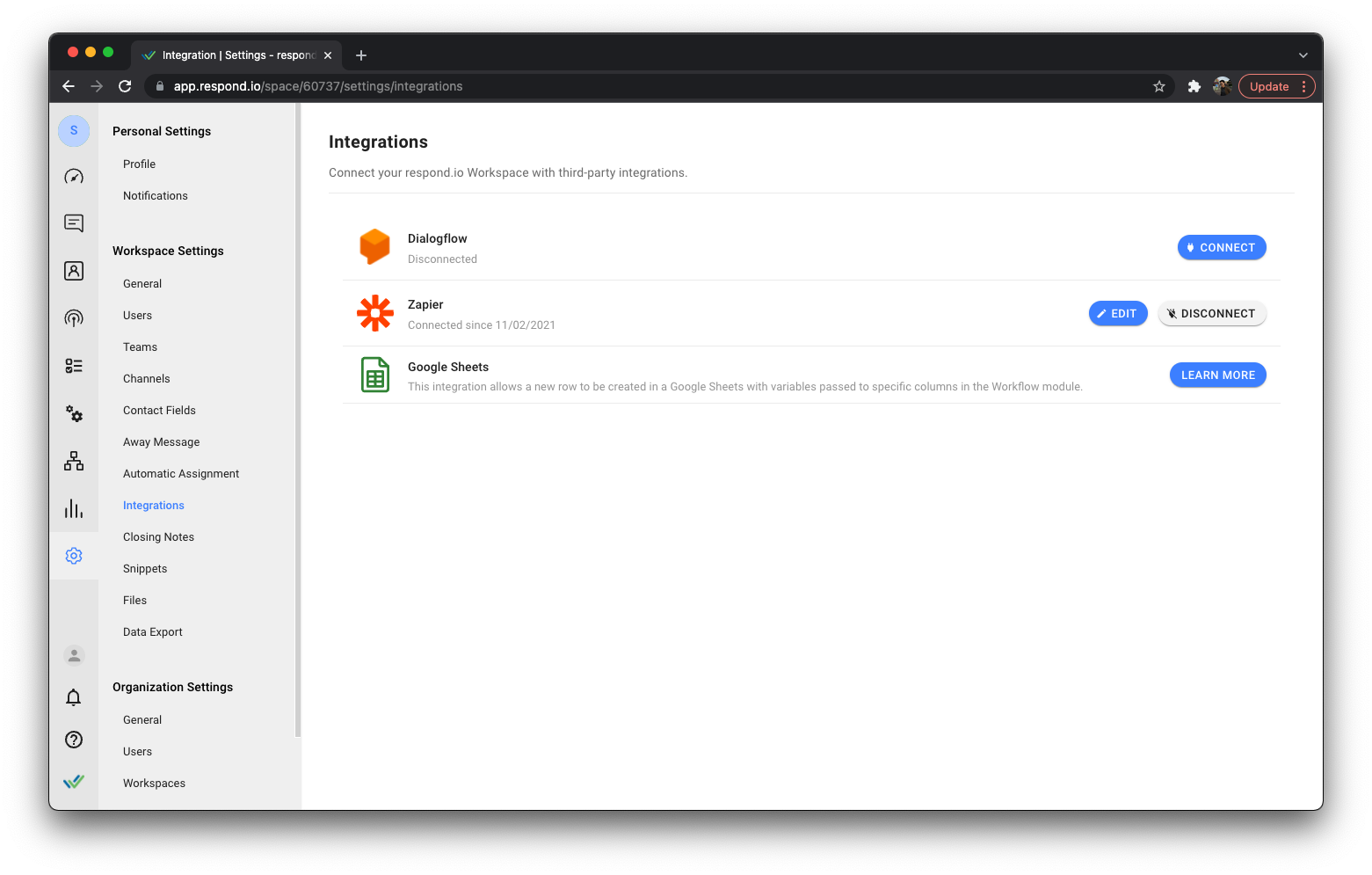Click the Dialogflow logo icon
This screenshot has width=1372, height=875.
pos(375,247)
